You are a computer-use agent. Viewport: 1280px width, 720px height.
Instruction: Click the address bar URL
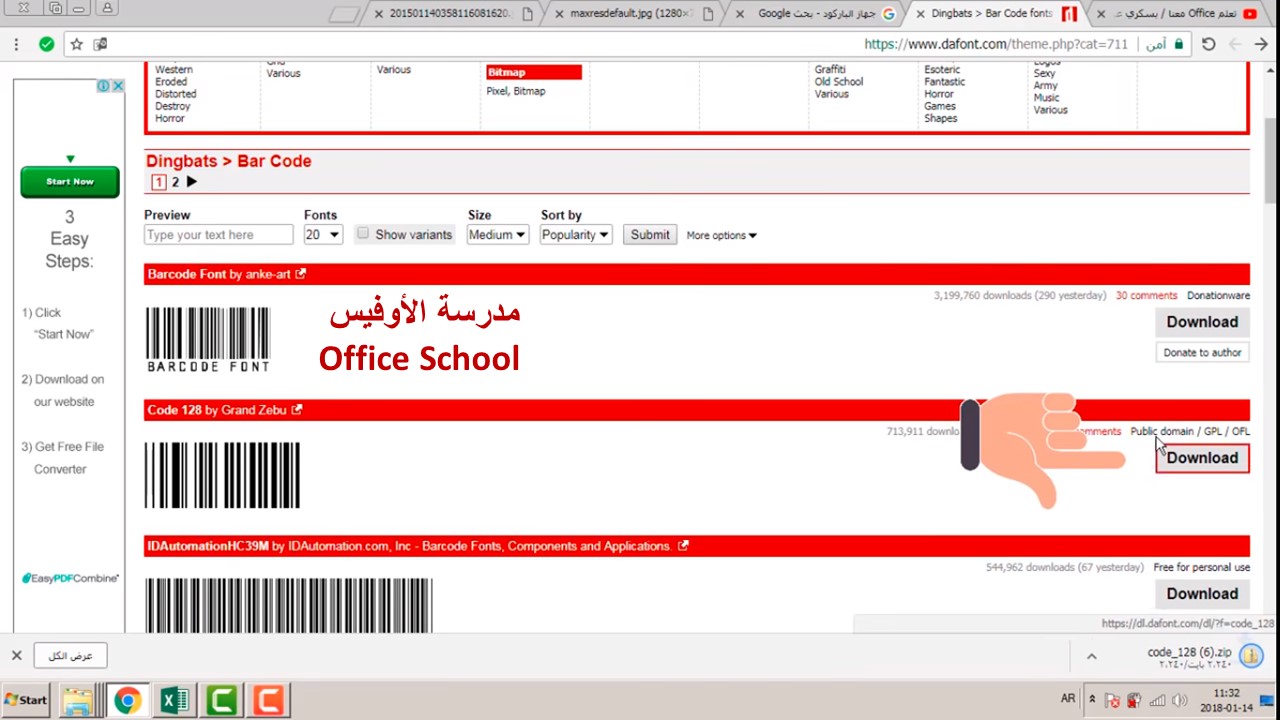pos(996,44)
